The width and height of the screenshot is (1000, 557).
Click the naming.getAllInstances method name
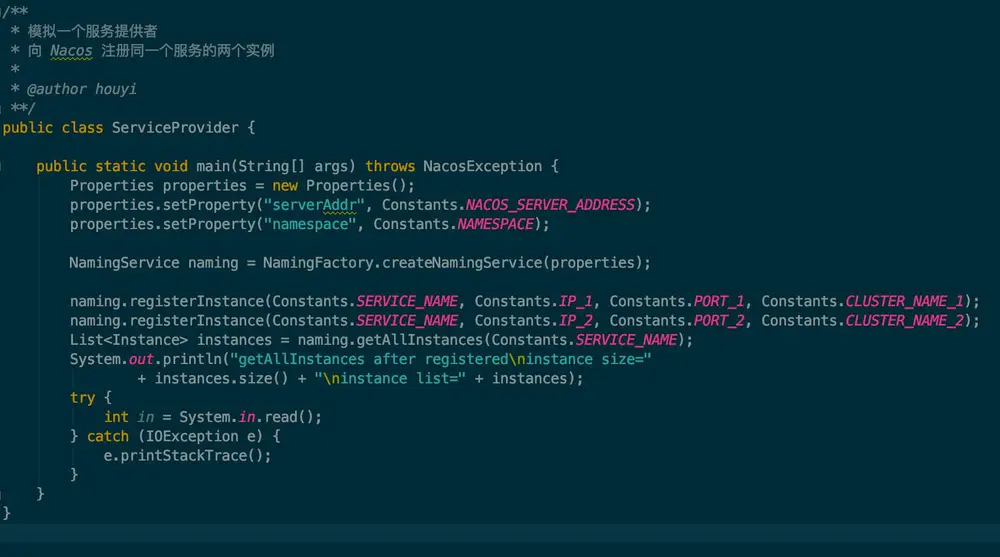[x=420, y=339]
